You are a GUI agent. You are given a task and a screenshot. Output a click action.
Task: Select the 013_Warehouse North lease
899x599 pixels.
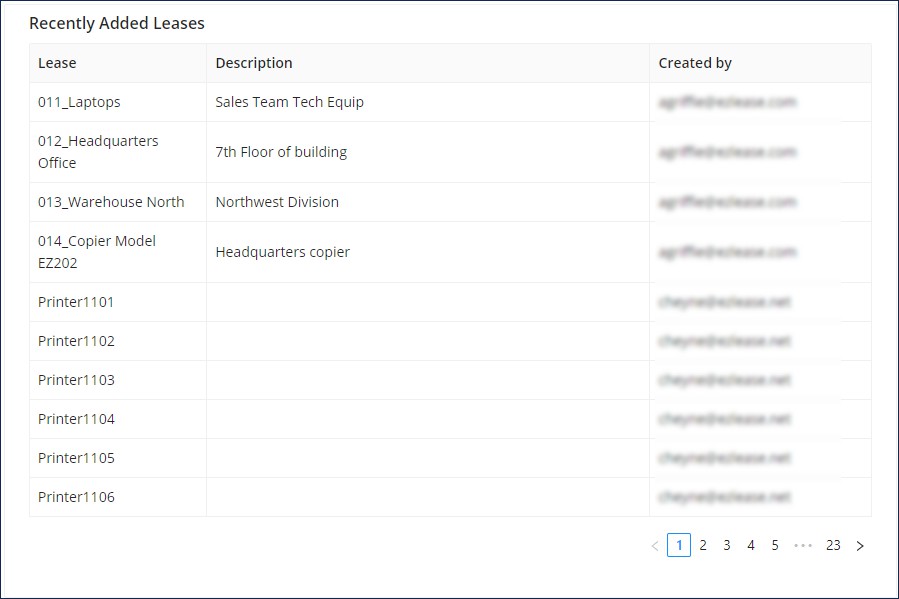pyautogui.click(x=111, y=202)
